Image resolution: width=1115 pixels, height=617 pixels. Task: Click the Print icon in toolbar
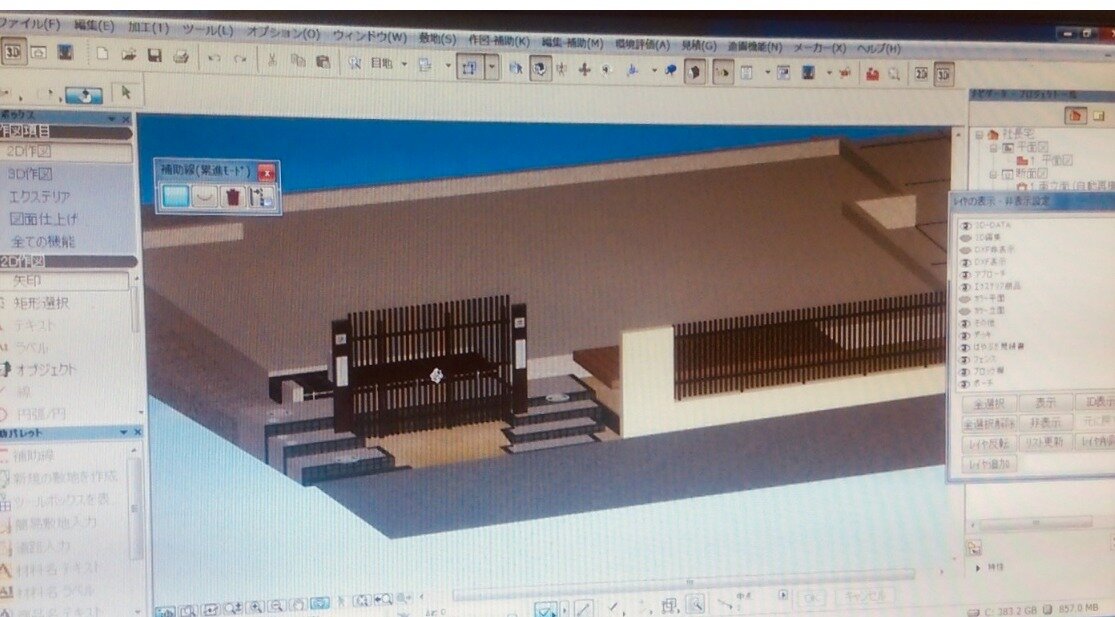[181, 57]
